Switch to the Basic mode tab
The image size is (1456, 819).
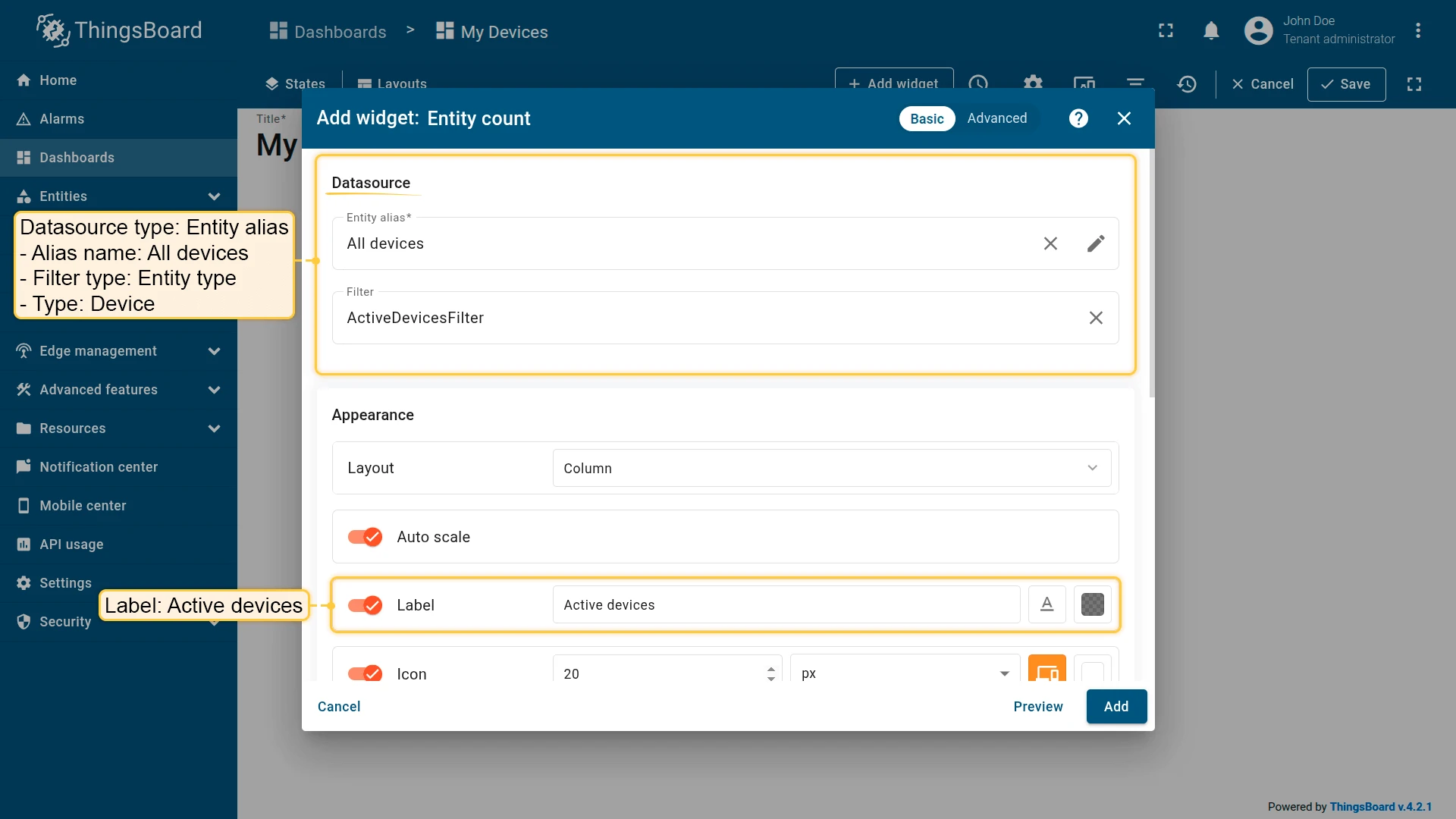point(927,118)
